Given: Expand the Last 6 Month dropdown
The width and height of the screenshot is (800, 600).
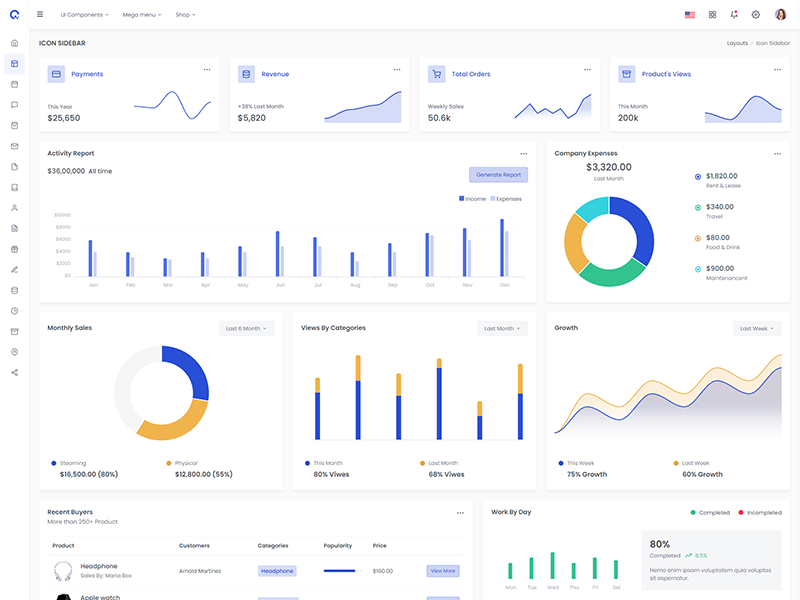Looking at the screenshot, I should coord(246,328).
